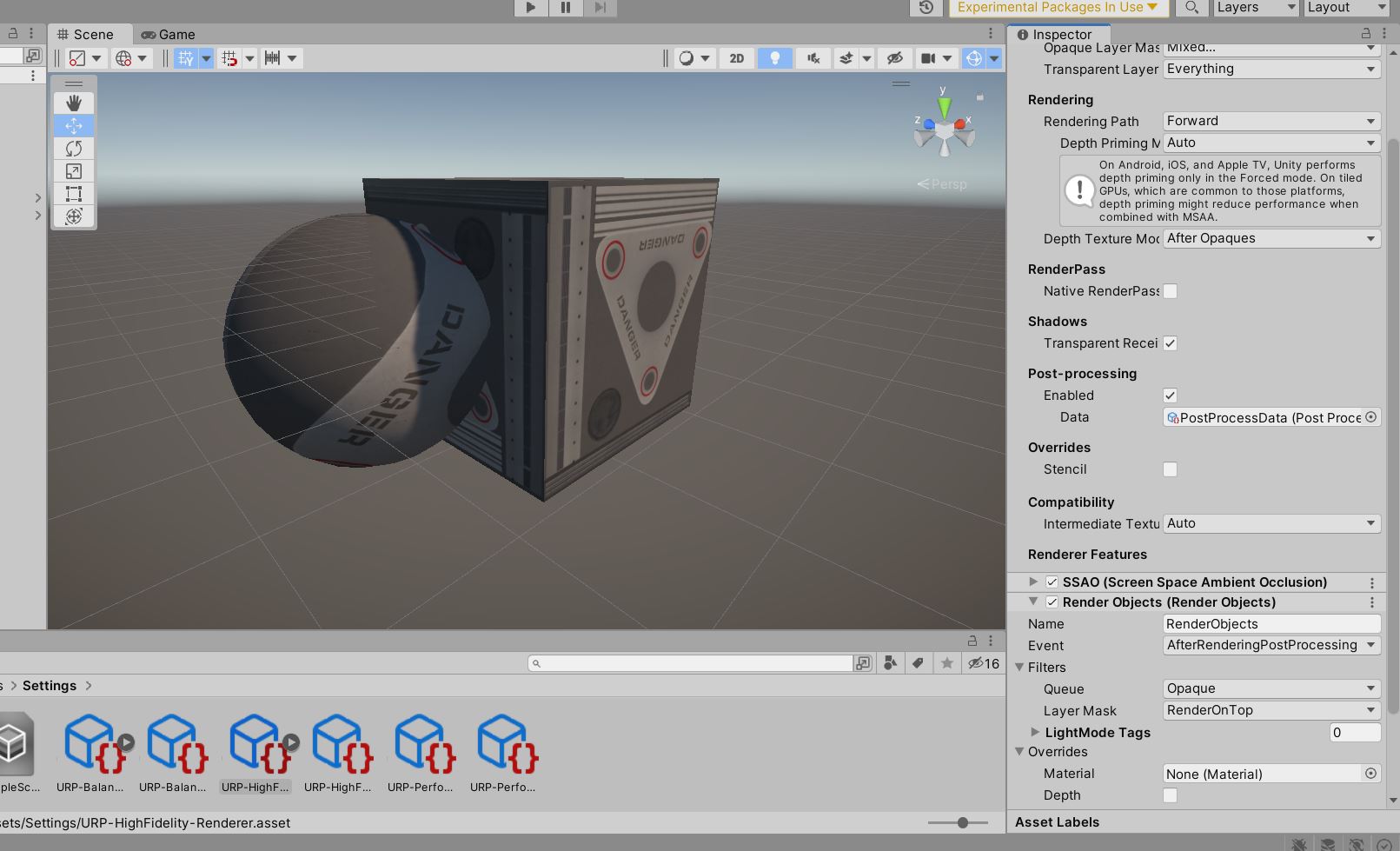
Task: Select the Hand tool in the Scene toolbar
Action: click(x=74, y=103)
